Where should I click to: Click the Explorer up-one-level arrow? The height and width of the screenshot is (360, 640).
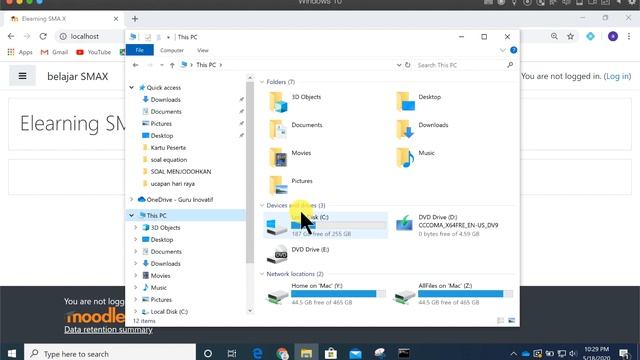172,65
